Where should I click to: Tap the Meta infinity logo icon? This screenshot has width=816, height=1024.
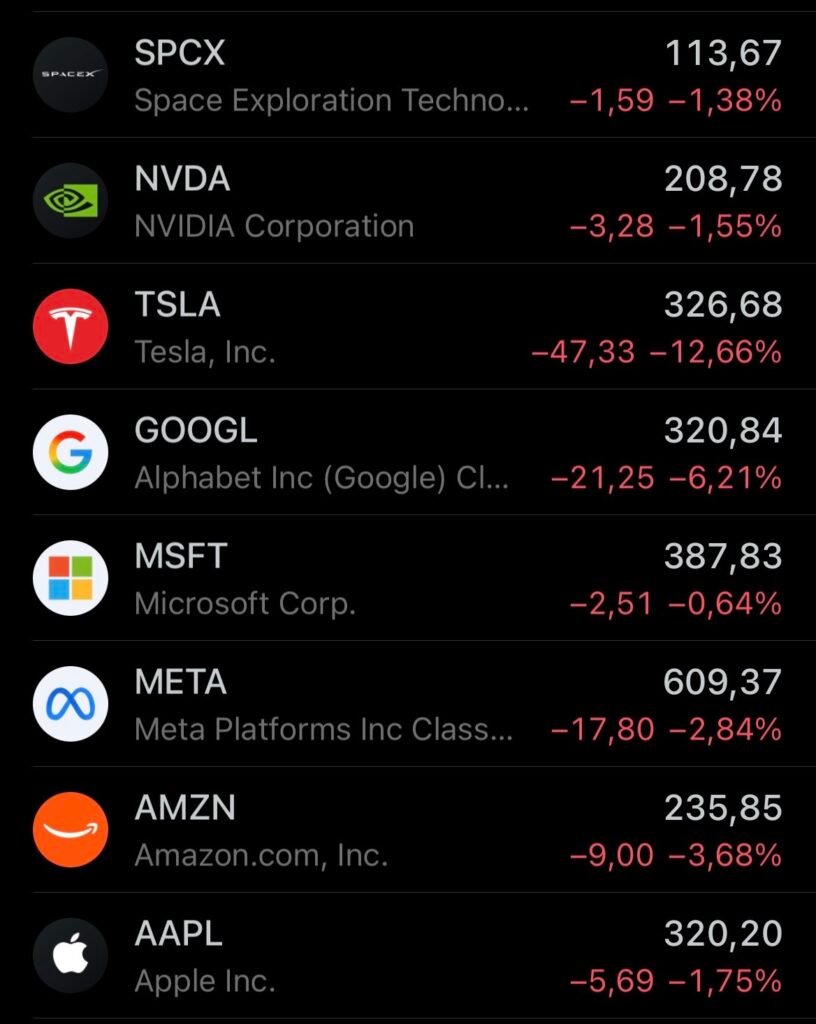(x=71, y=704)
